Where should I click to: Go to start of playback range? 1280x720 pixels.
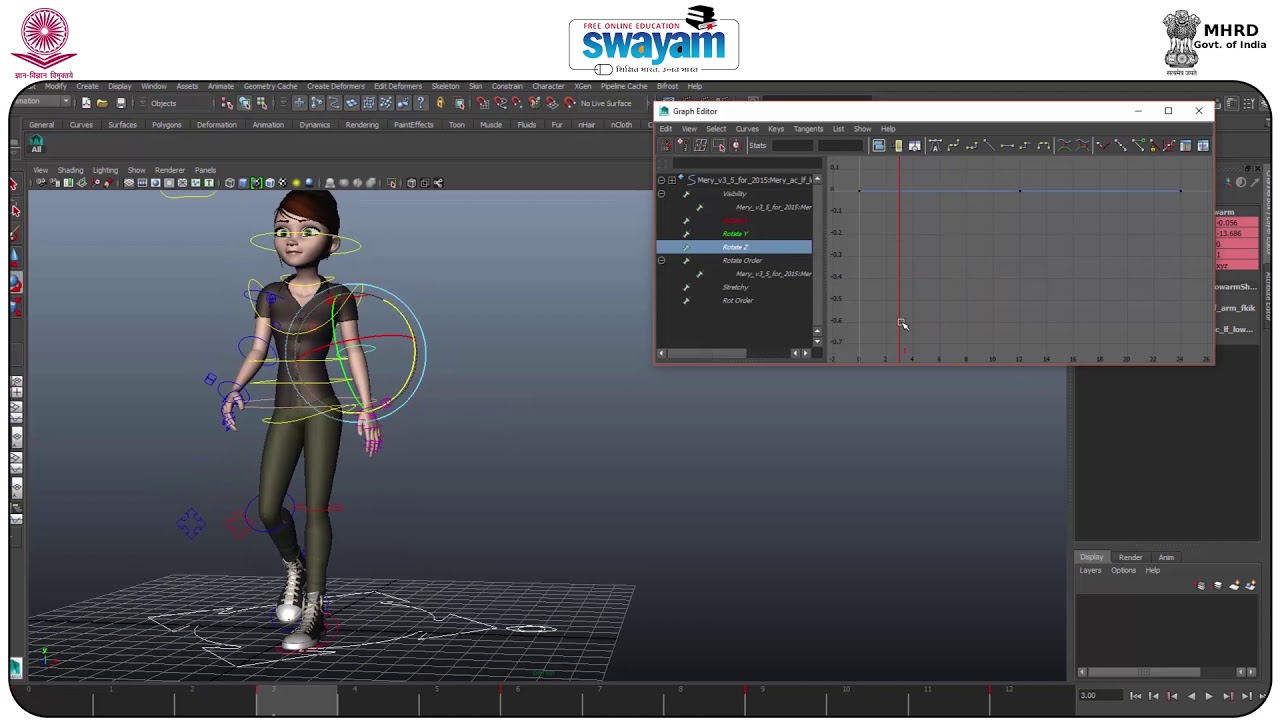(1135, 696)
